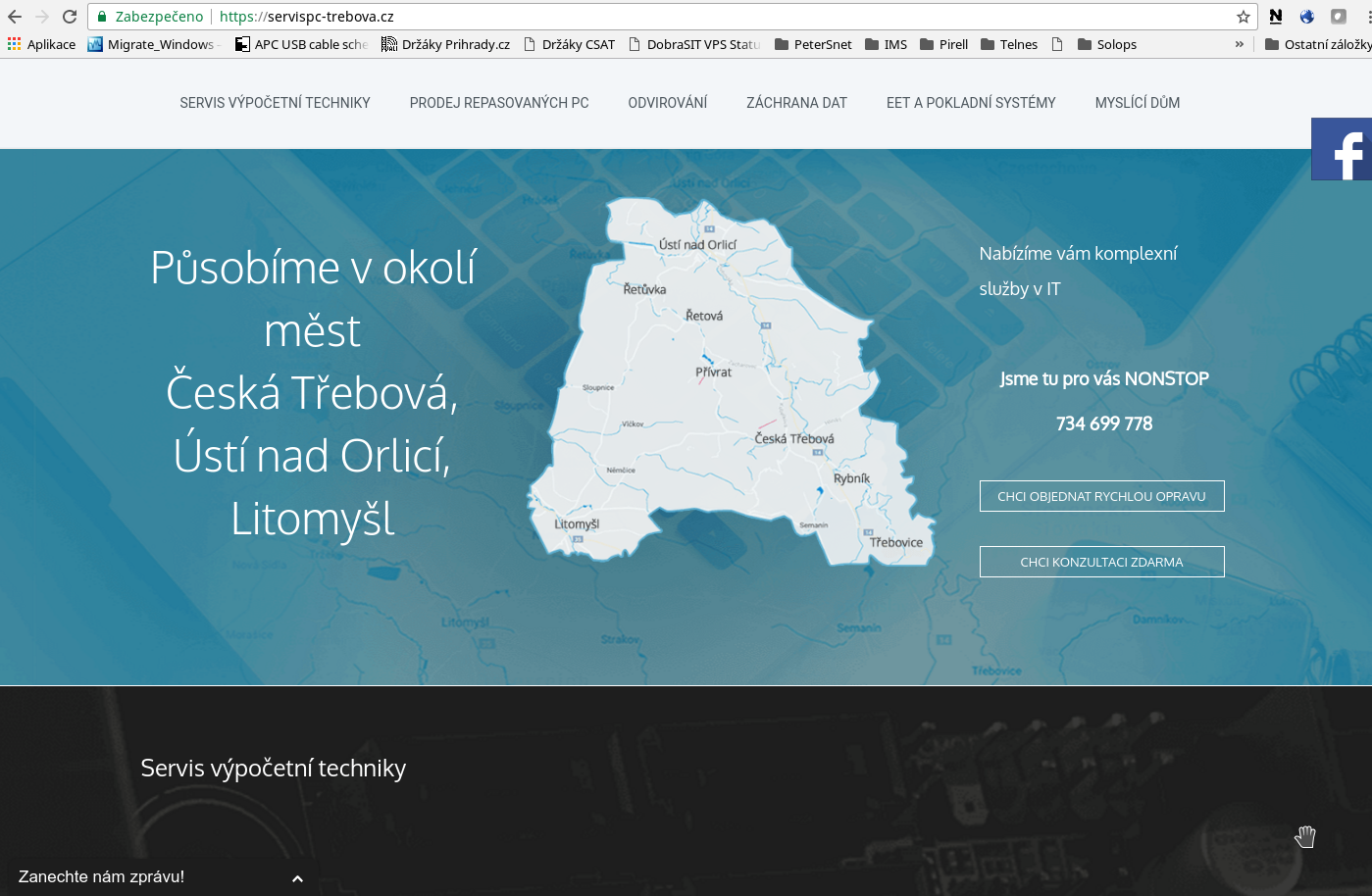Viewport: 1372px width, 896px height.
Task: Click the blue globe extension icon
Action: pos(1307,17)
